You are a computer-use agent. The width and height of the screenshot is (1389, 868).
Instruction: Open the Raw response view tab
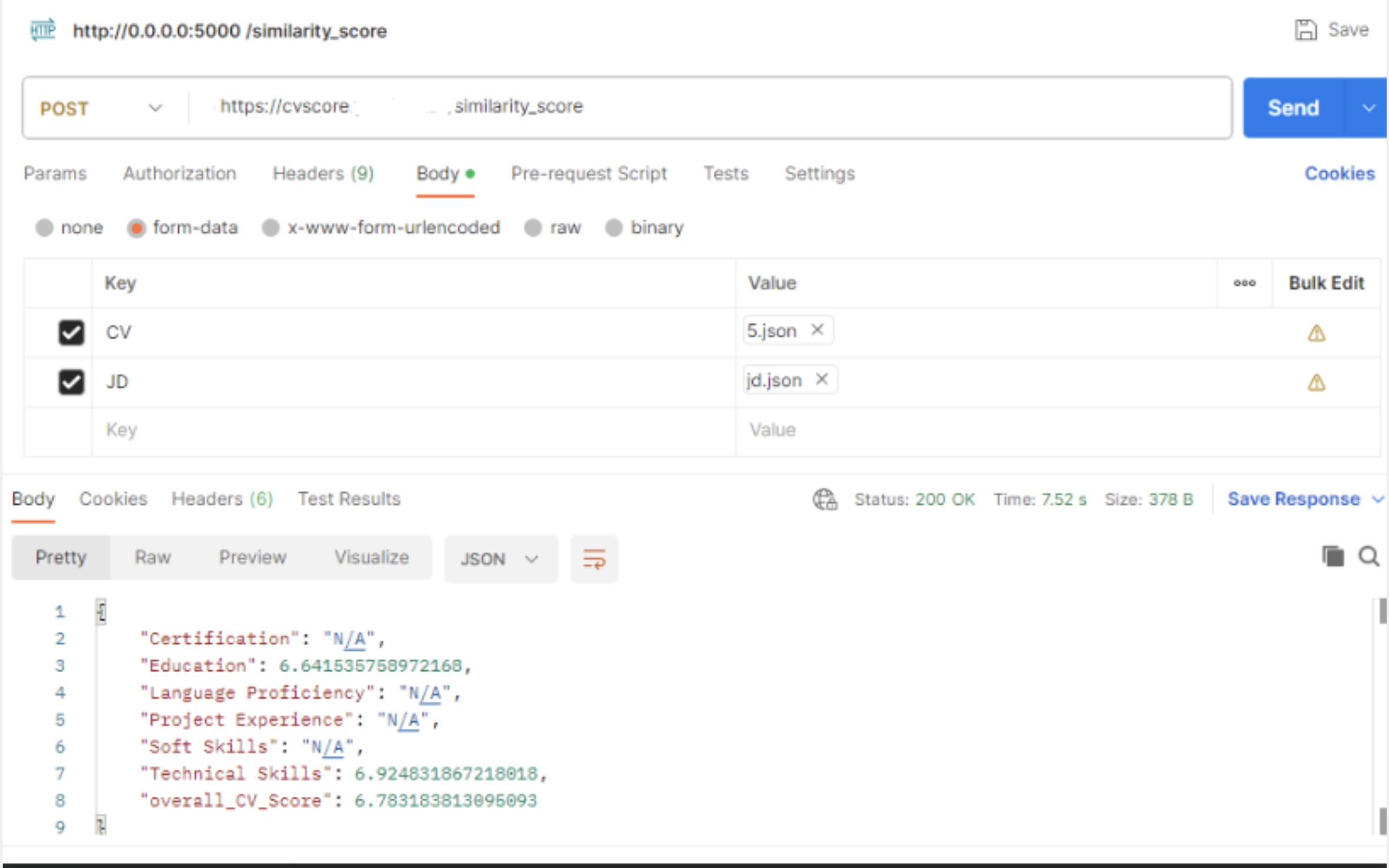pos(152,557)
